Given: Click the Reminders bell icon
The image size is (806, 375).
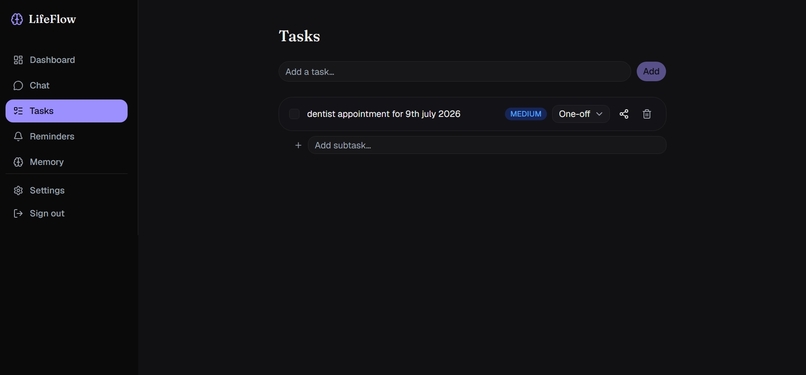Looking at the screenshot, I should pos(18,137).
